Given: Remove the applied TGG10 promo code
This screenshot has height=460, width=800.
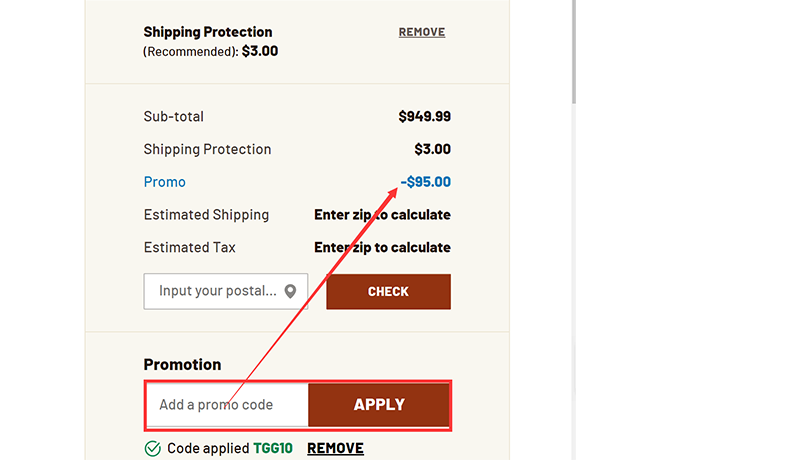Looking at the screenshot, I should tap(335, 449).
